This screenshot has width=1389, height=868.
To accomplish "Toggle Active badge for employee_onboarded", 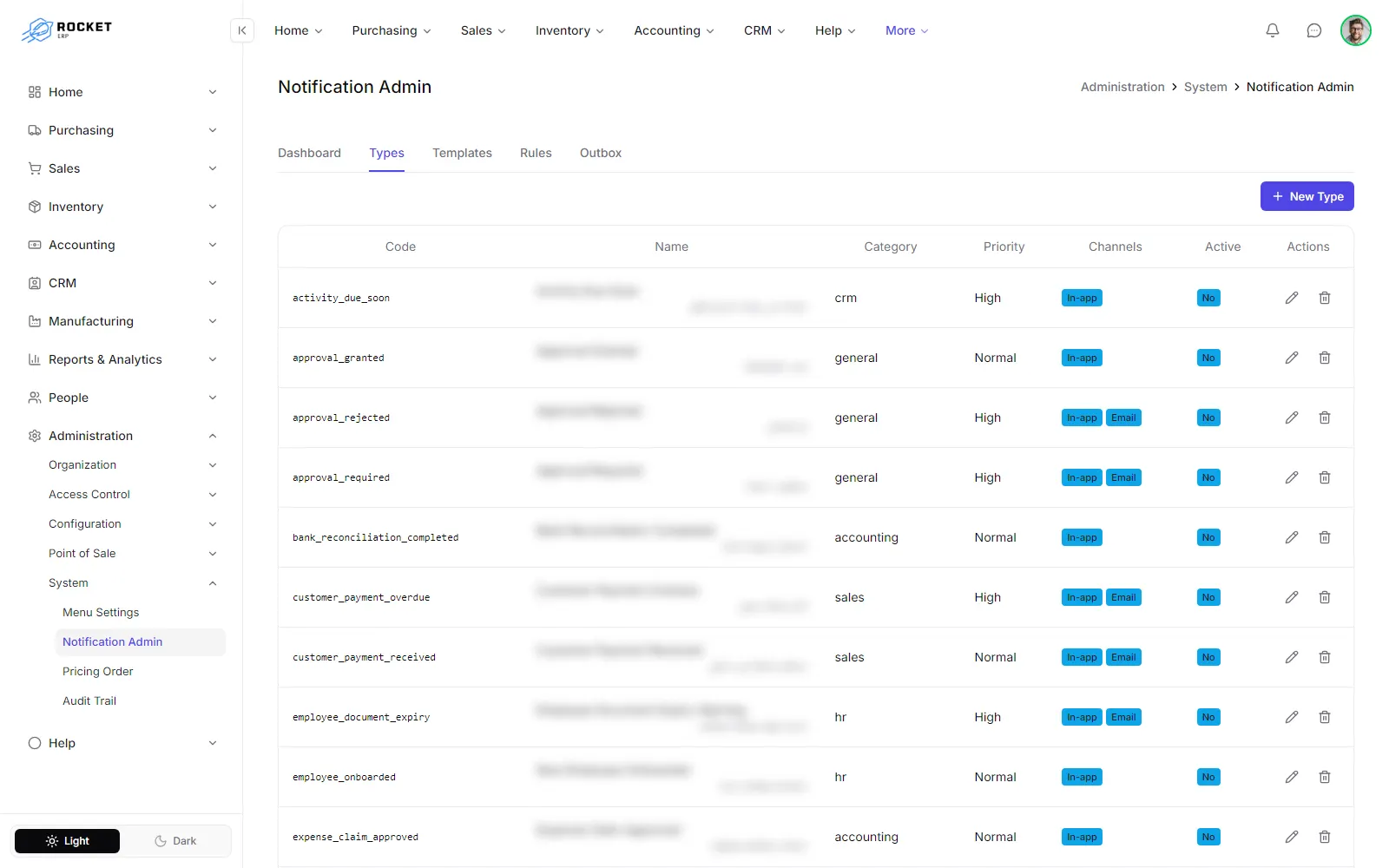I will [1208, 777].
